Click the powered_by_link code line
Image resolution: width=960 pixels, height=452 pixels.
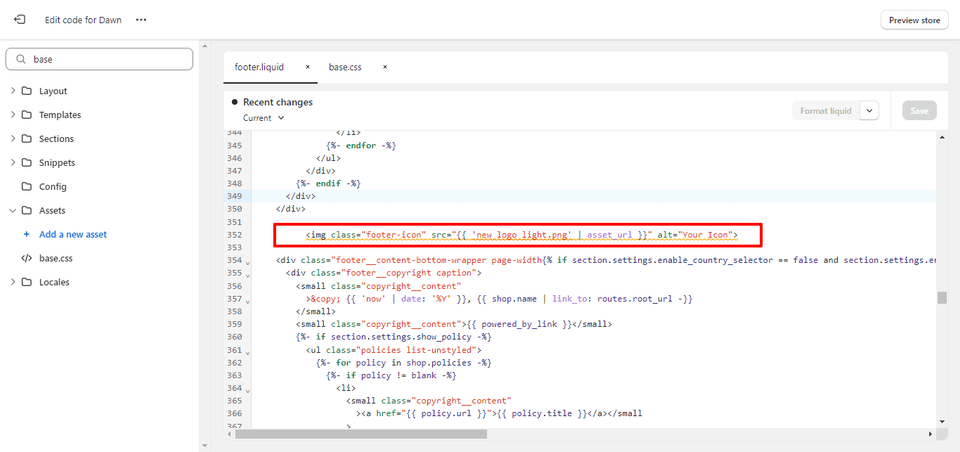(x=454, y=324)
